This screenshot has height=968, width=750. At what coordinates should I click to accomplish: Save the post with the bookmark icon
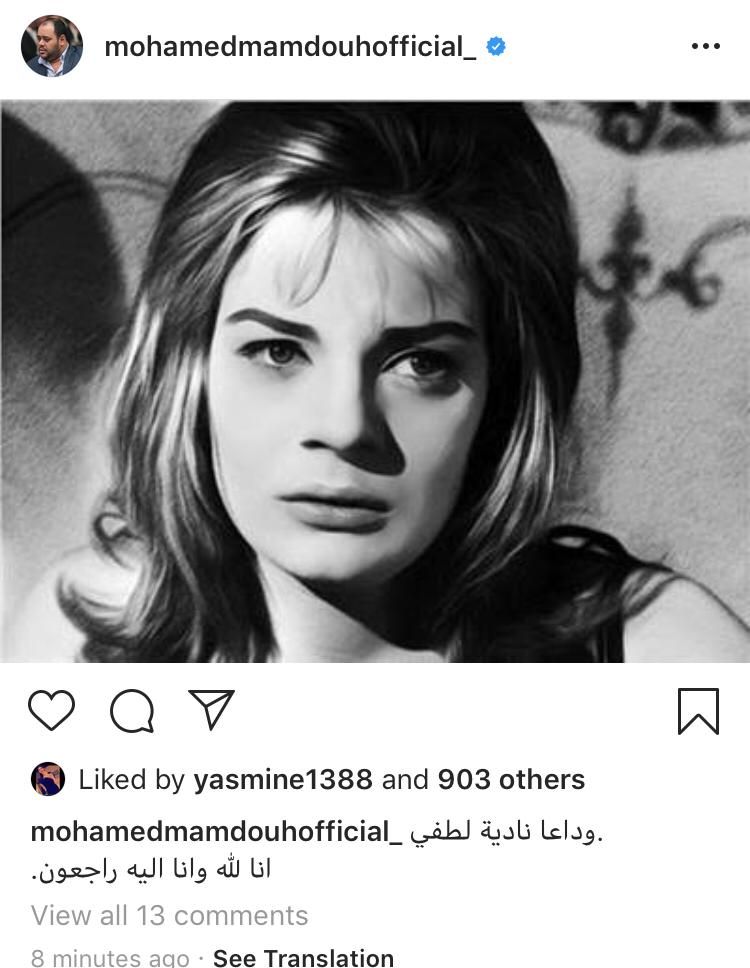[698, 711]
